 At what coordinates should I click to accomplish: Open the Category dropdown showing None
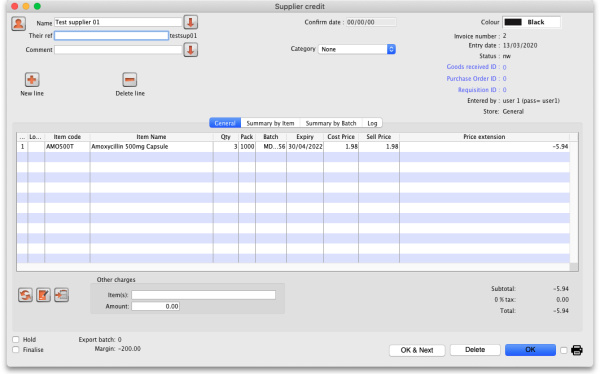coord(357,49)
